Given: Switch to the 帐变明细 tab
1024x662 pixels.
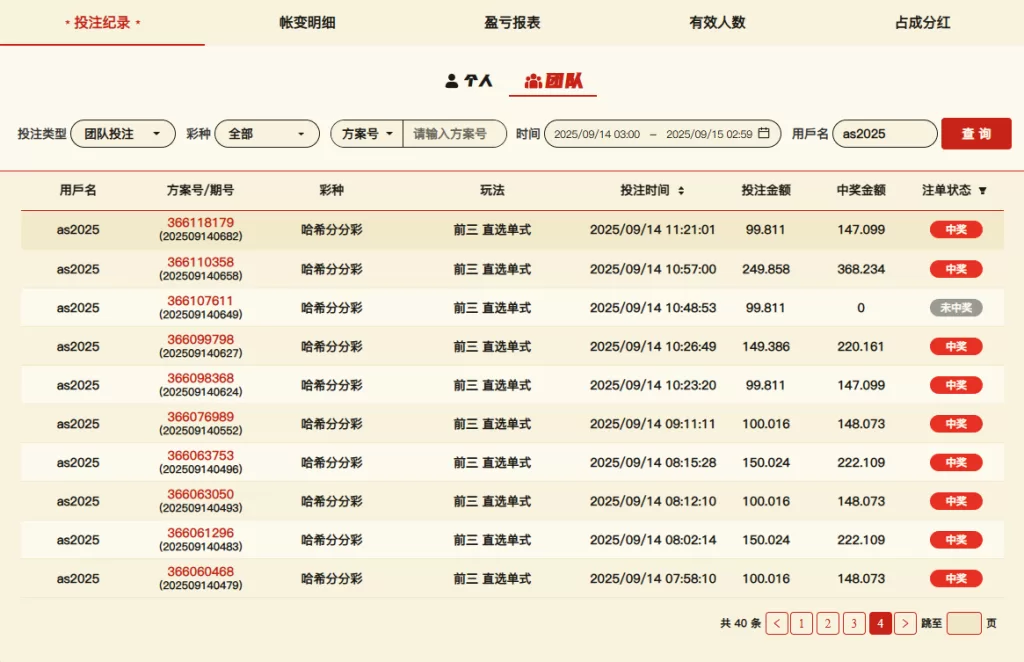Looking at the screenshot, I should (x=307, y=22).
